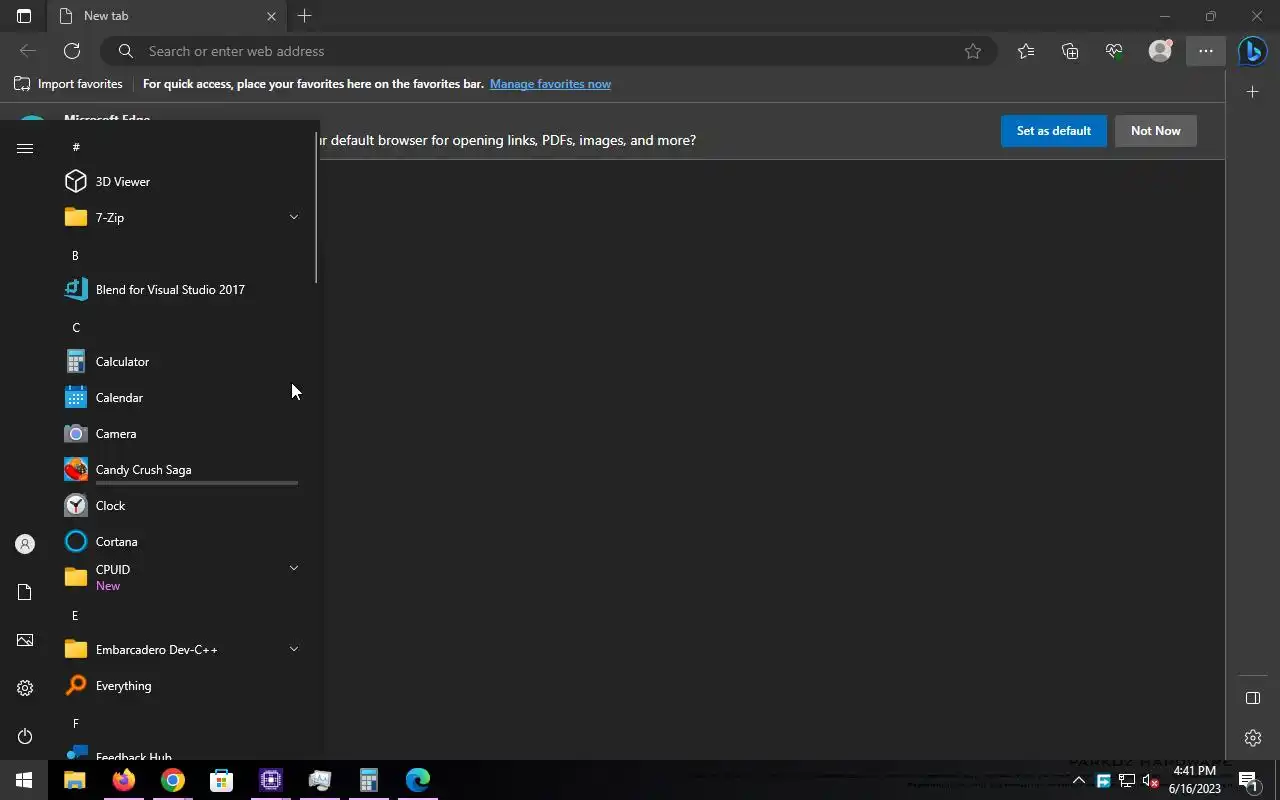Open Edge Collections
The height and width of the screenshot is (800, 1280).
1070,51
